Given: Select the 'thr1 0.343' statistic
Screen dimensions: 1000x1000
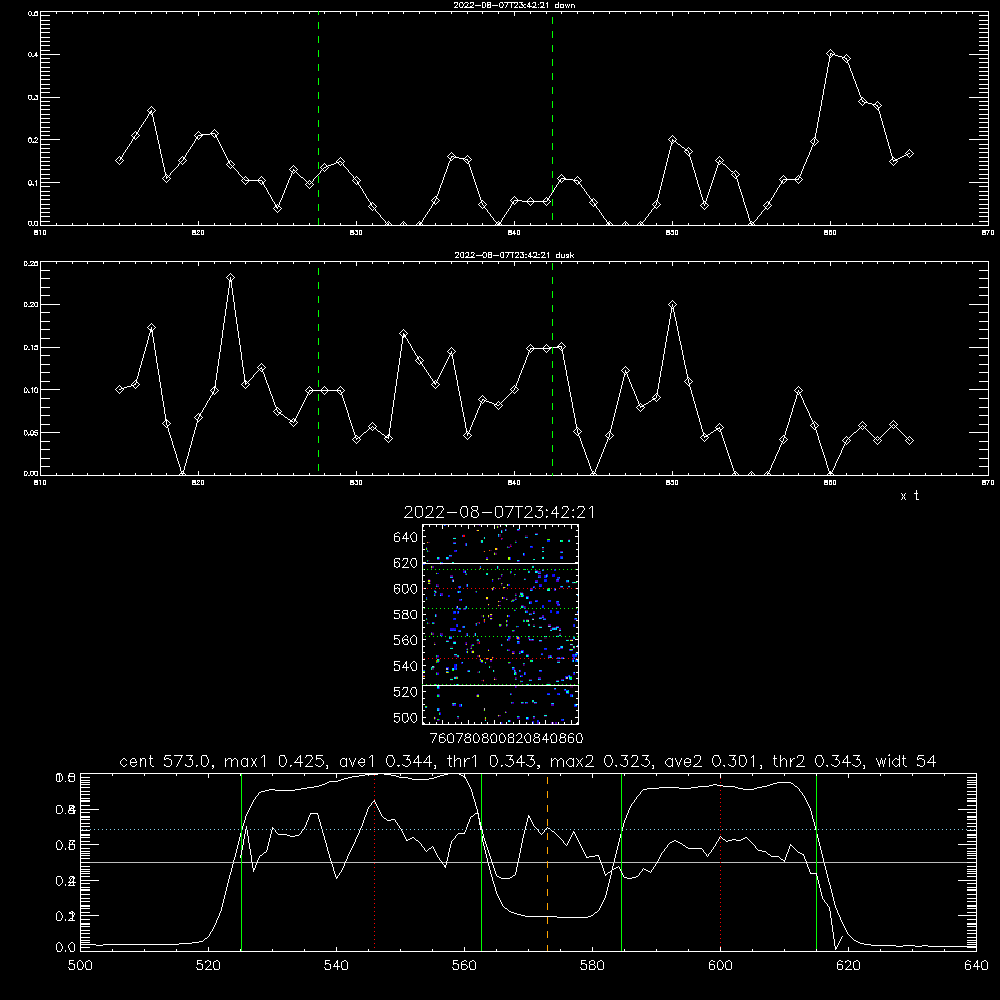Looking at the screenshot, I should tap(491, 761).
